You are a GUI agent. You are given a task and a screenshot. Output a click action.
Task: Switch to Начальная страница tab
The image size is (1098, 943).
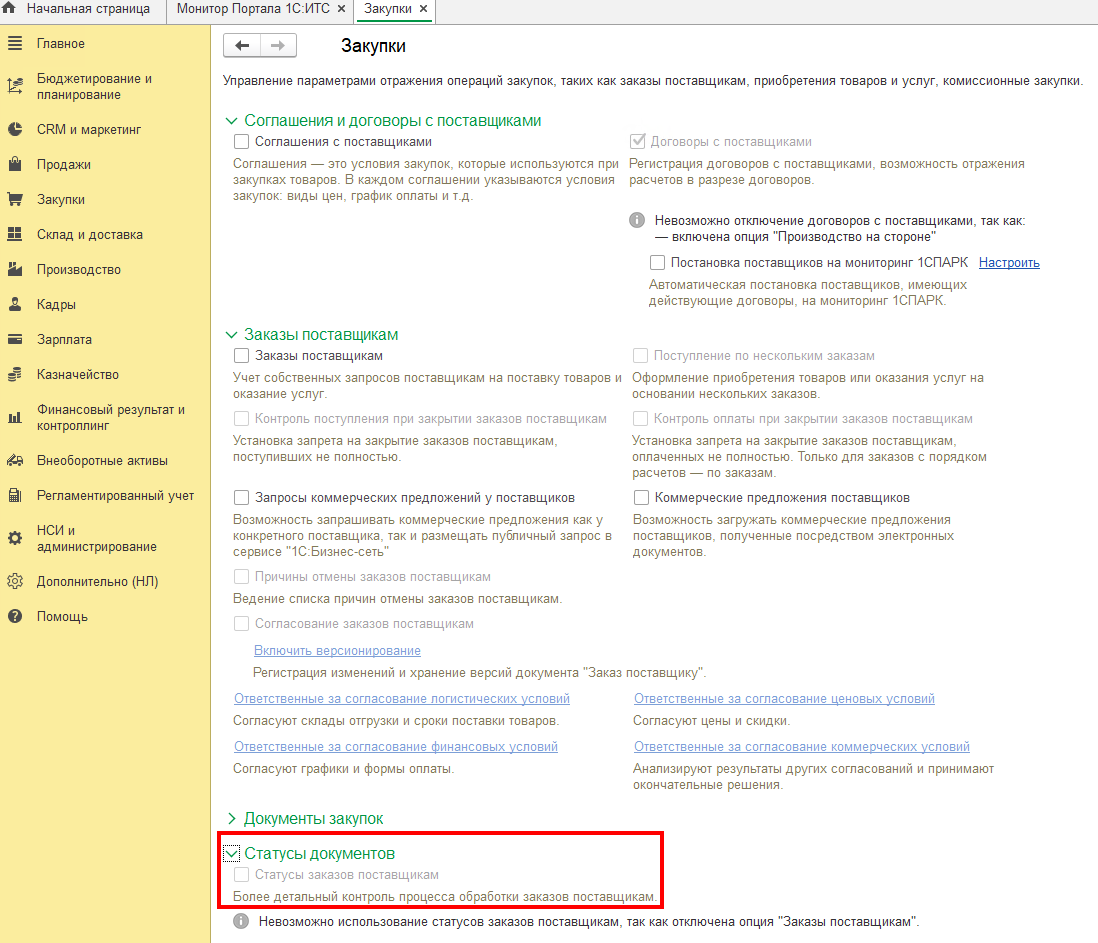pyautogui.click(x=88, y=9)
